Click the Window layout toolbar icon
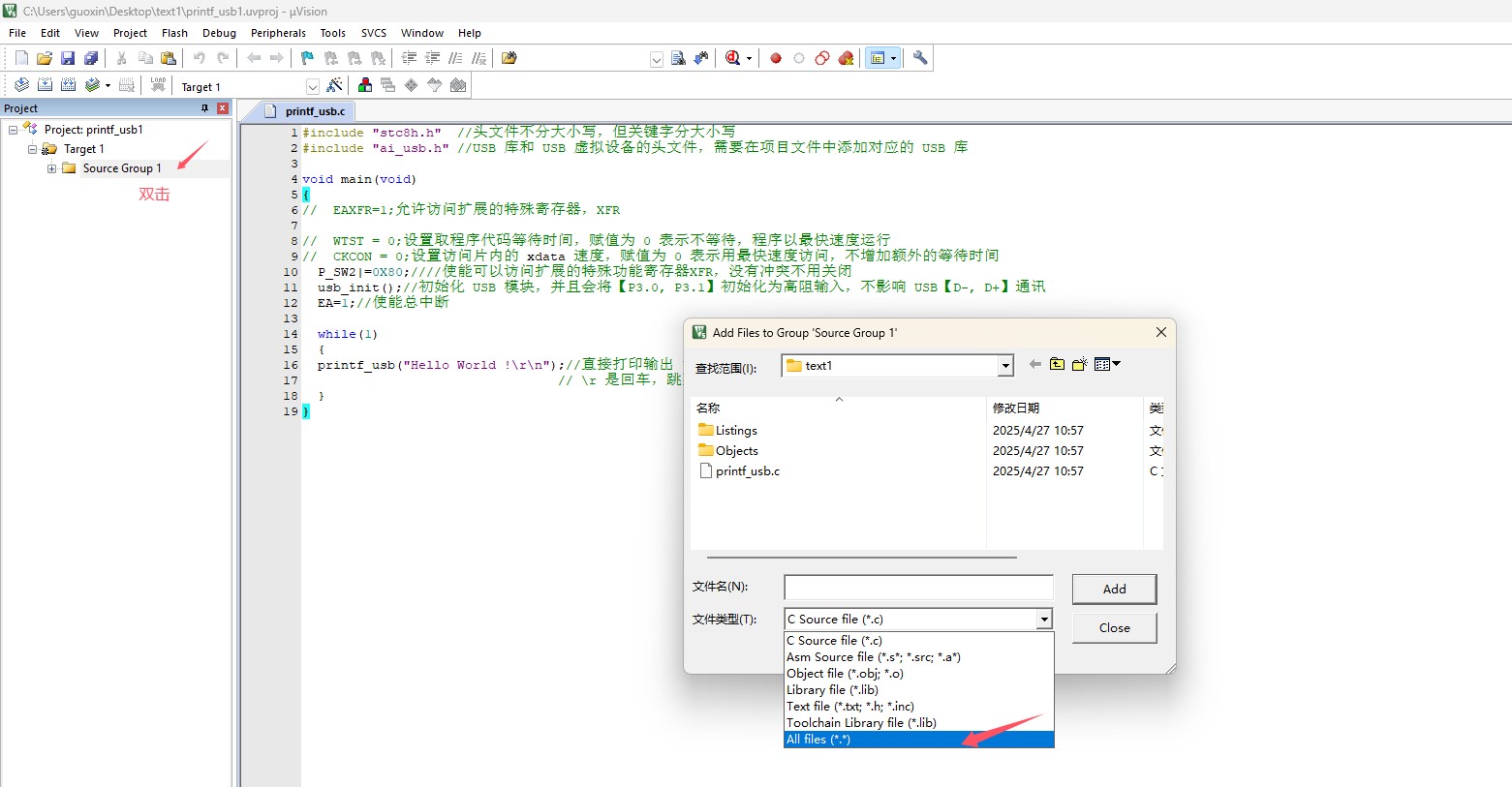Image resolution: width=1512 pixels, height=787 pixels. click(x=878, y=58)
